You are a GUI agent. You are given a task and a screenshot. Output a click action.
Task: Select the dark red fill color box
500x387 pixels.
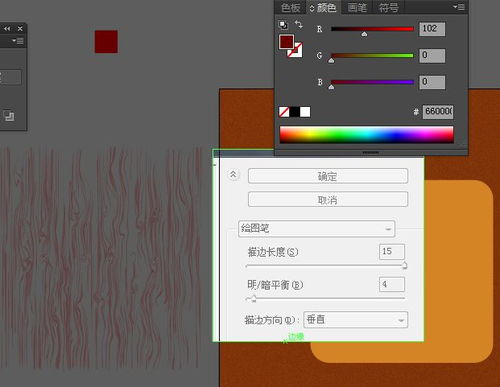point(286,42)
